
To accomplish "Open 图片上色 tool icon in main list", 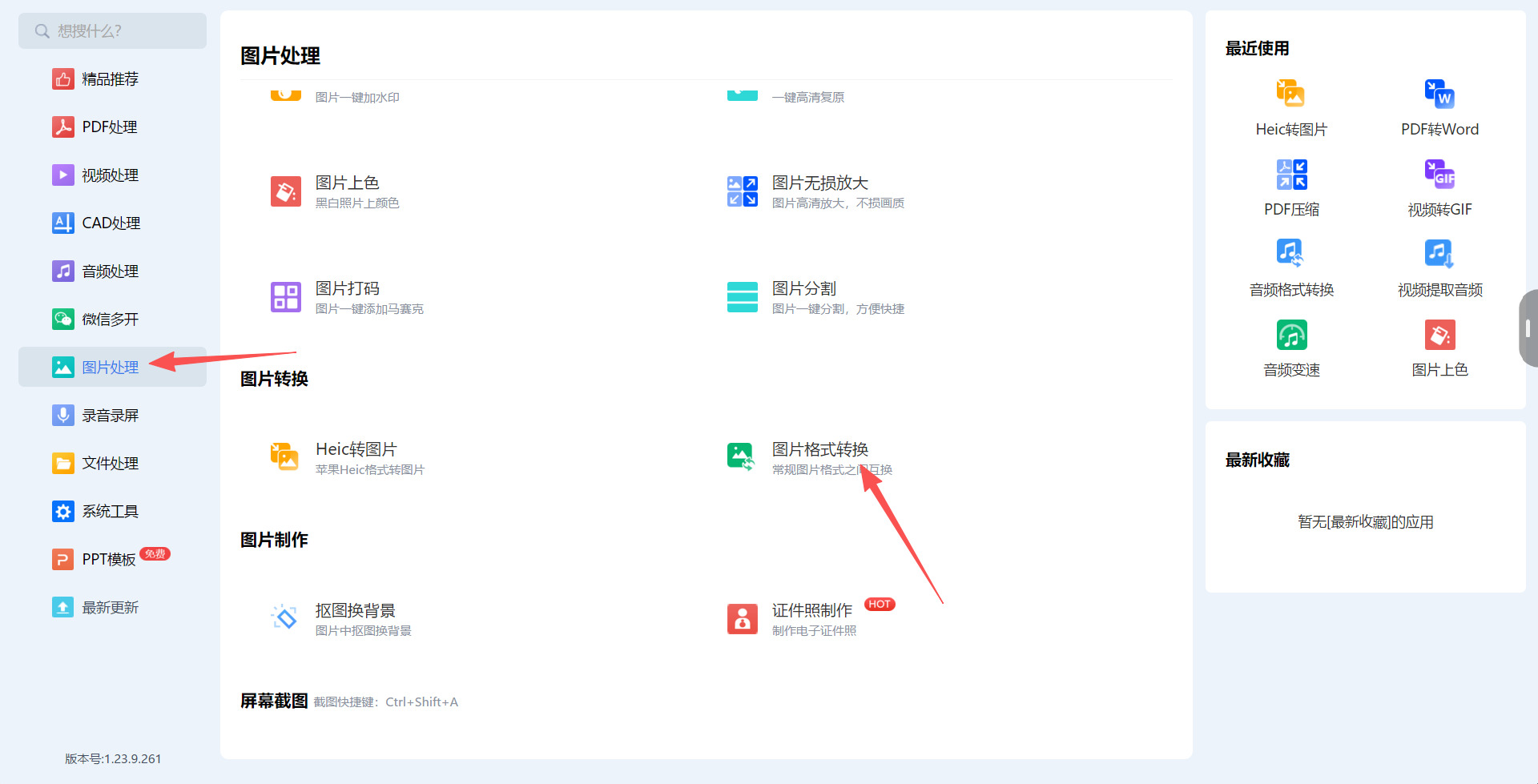I will click(x=286, y=191).
